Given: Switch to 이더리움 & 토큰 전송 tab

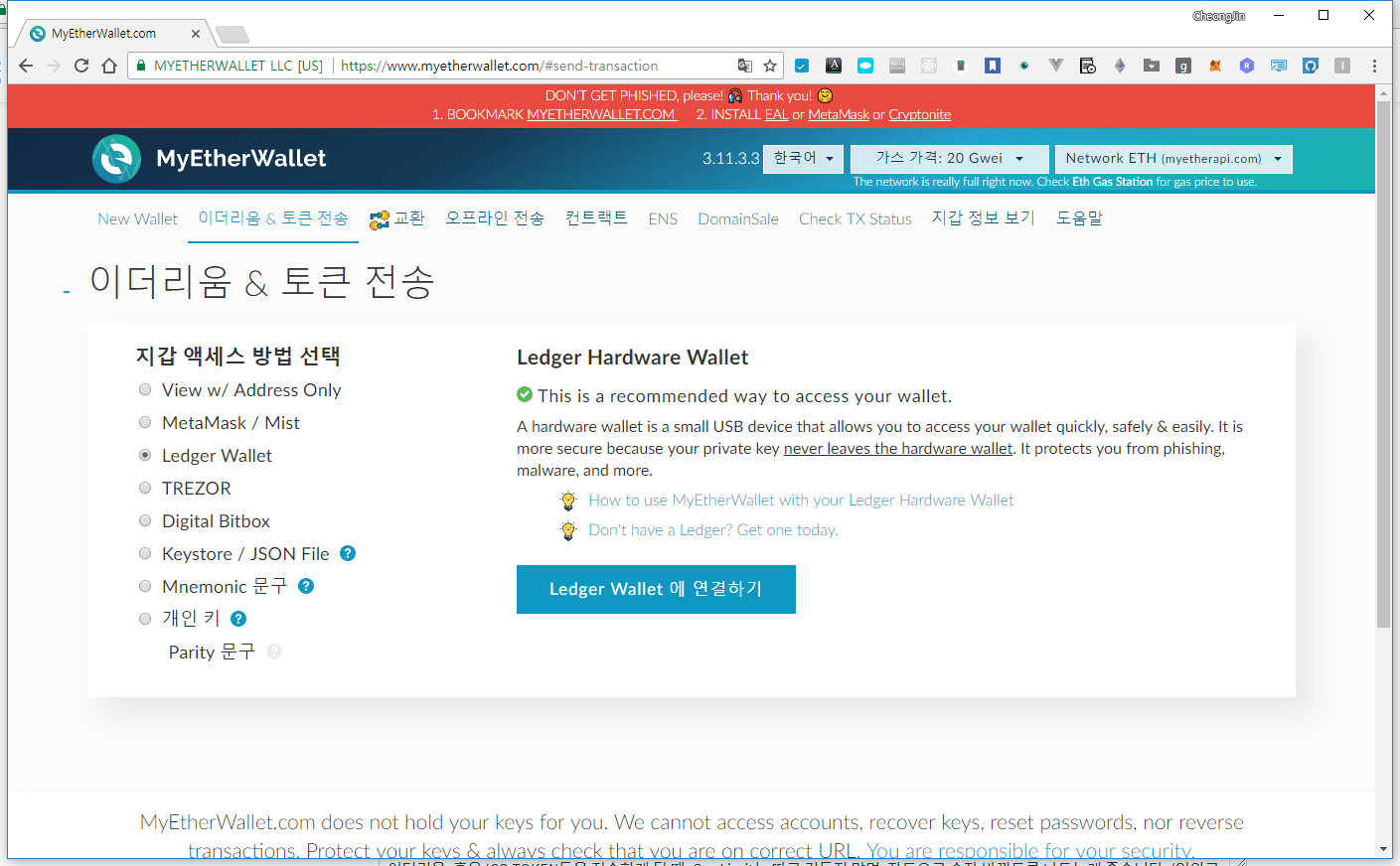Looking at the screenshot, I should (x=273, y=218).
